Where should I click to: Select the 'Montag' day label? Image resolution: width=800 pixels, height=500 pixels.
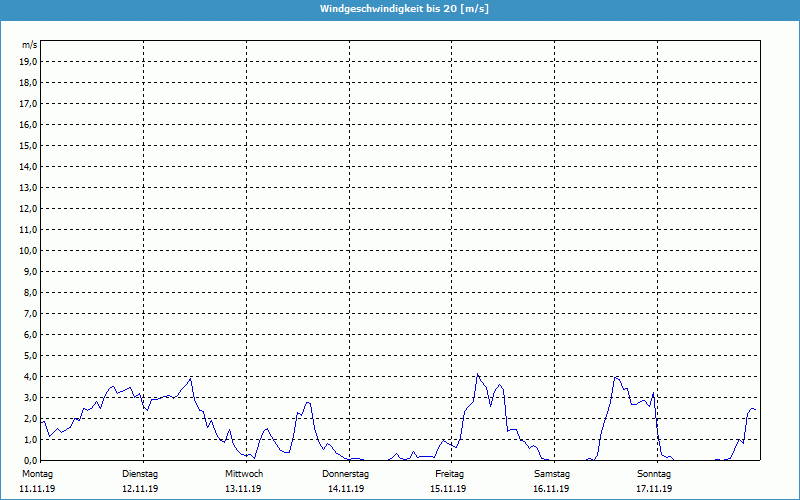[x=37, y=473]
